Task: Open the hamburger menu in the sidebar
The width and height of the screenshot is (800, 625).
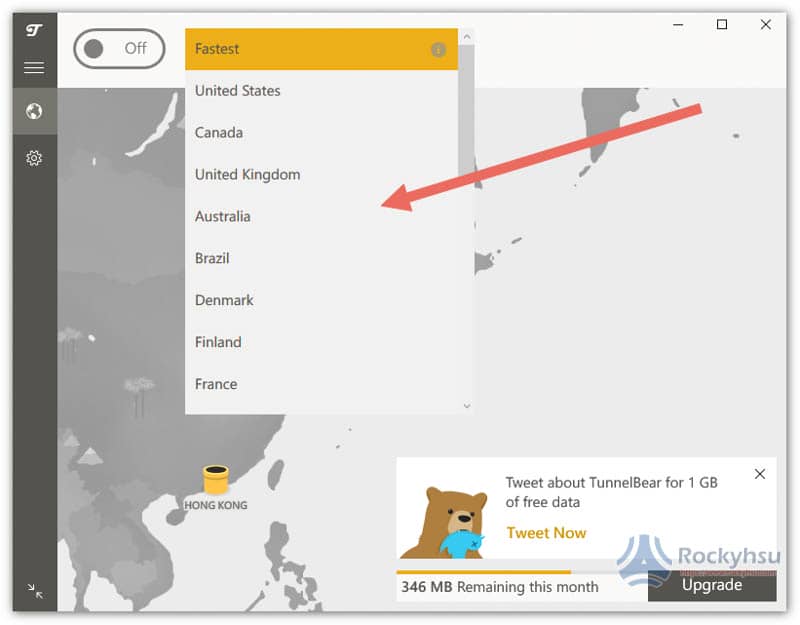Action: [34, 67]
